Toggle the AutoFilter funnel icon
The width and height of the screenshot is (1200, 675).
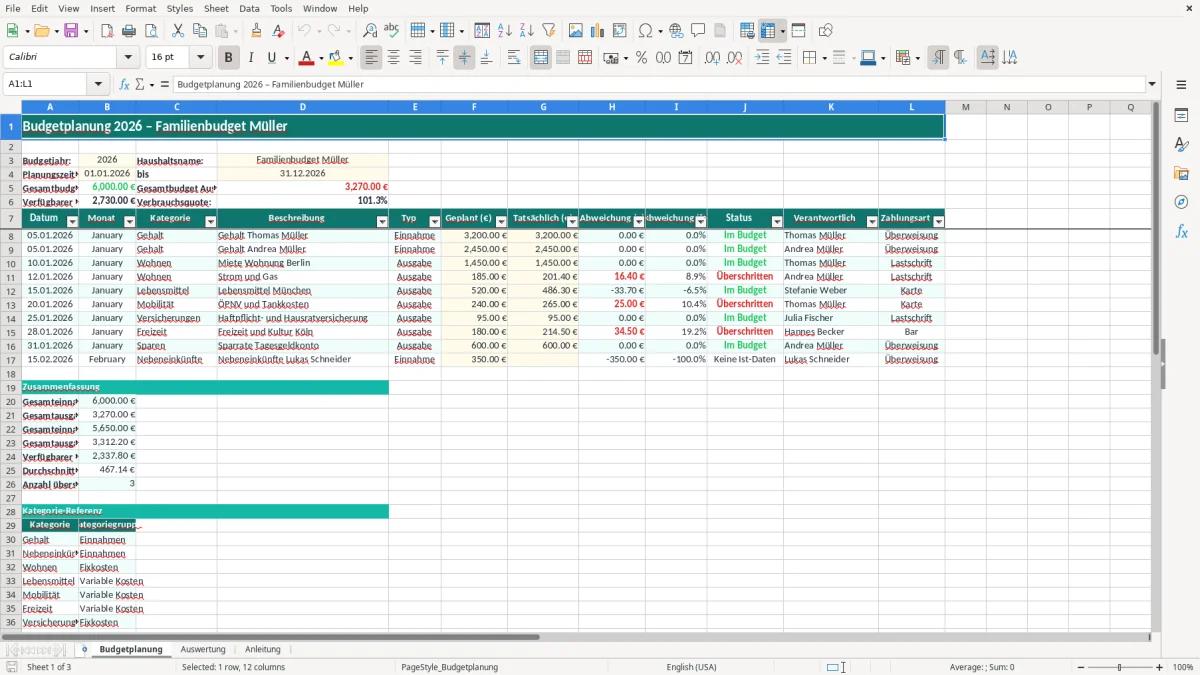548,31
